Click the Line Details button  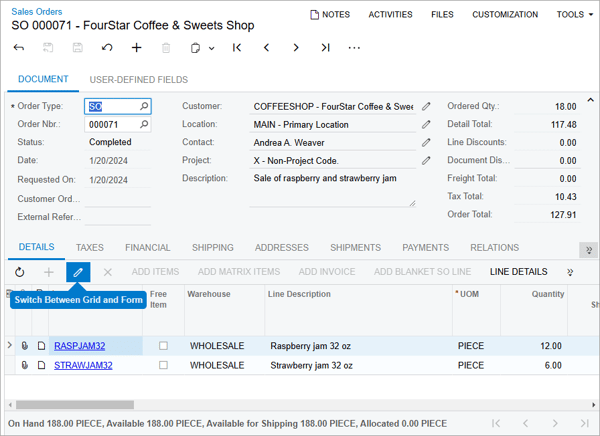[x=518, y=272]
